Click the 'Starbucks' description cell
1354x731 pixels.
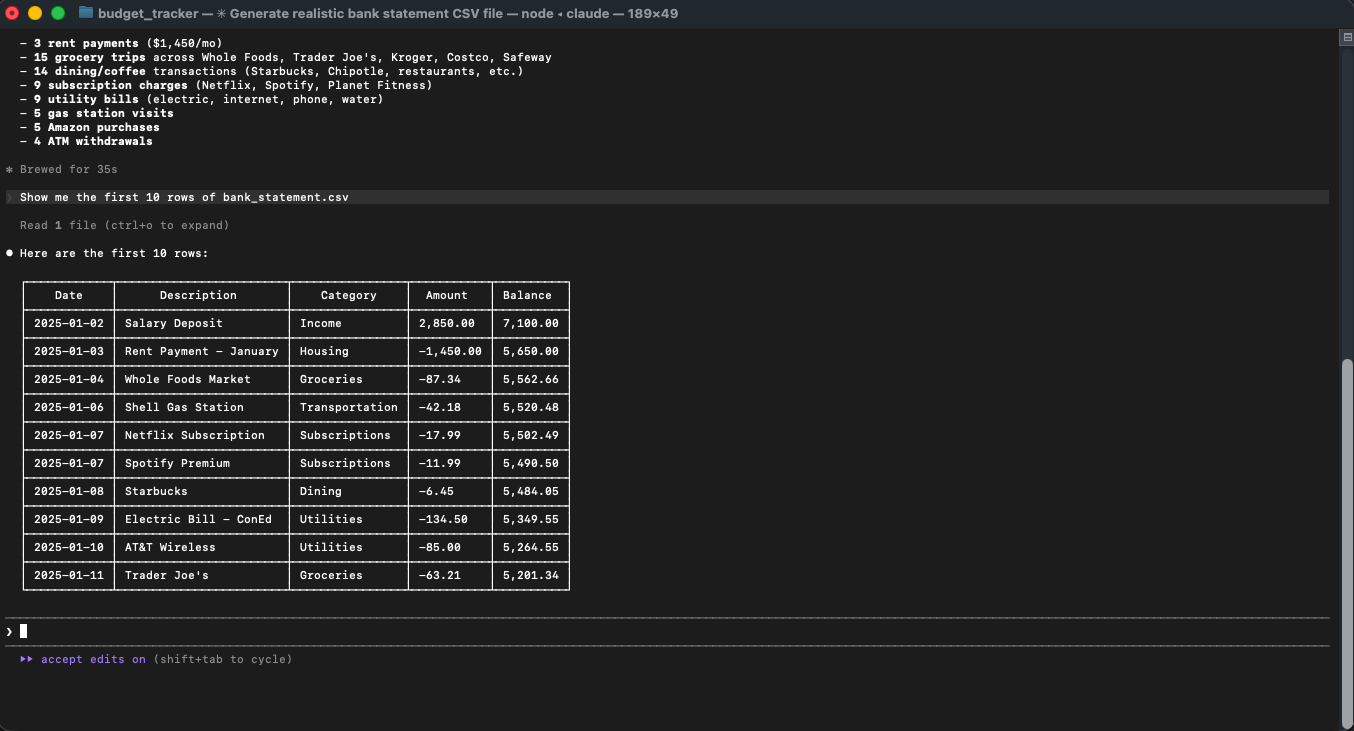pyautogui.click(x=156, y=491)
